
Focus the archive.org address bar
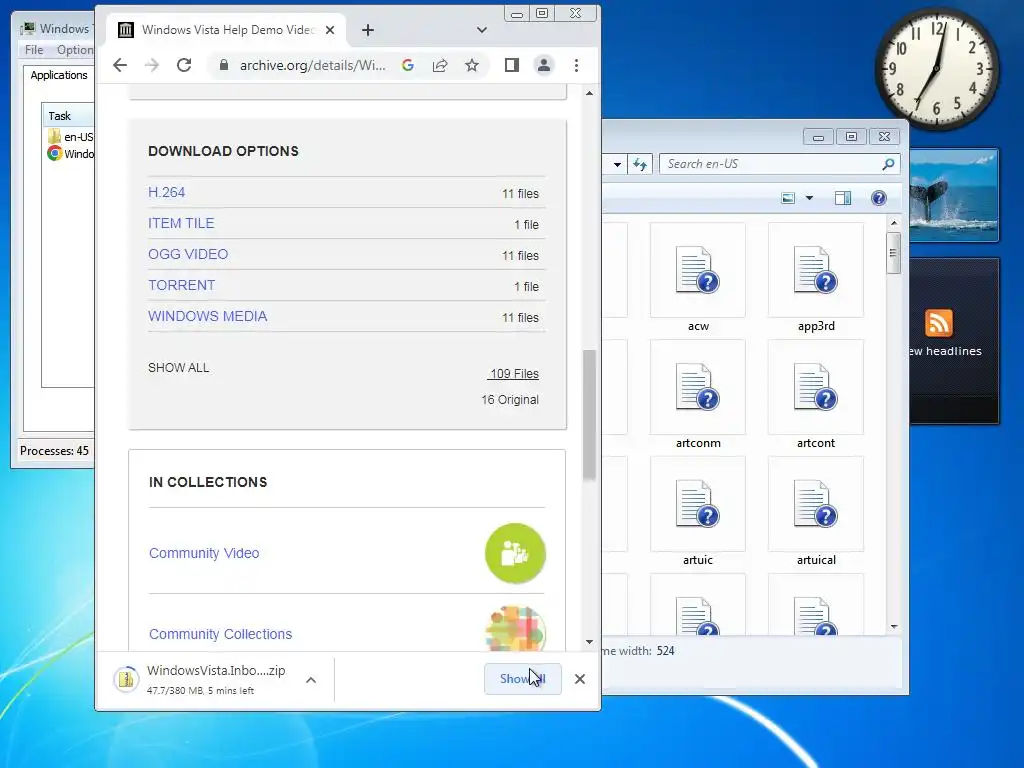[312, 65]
